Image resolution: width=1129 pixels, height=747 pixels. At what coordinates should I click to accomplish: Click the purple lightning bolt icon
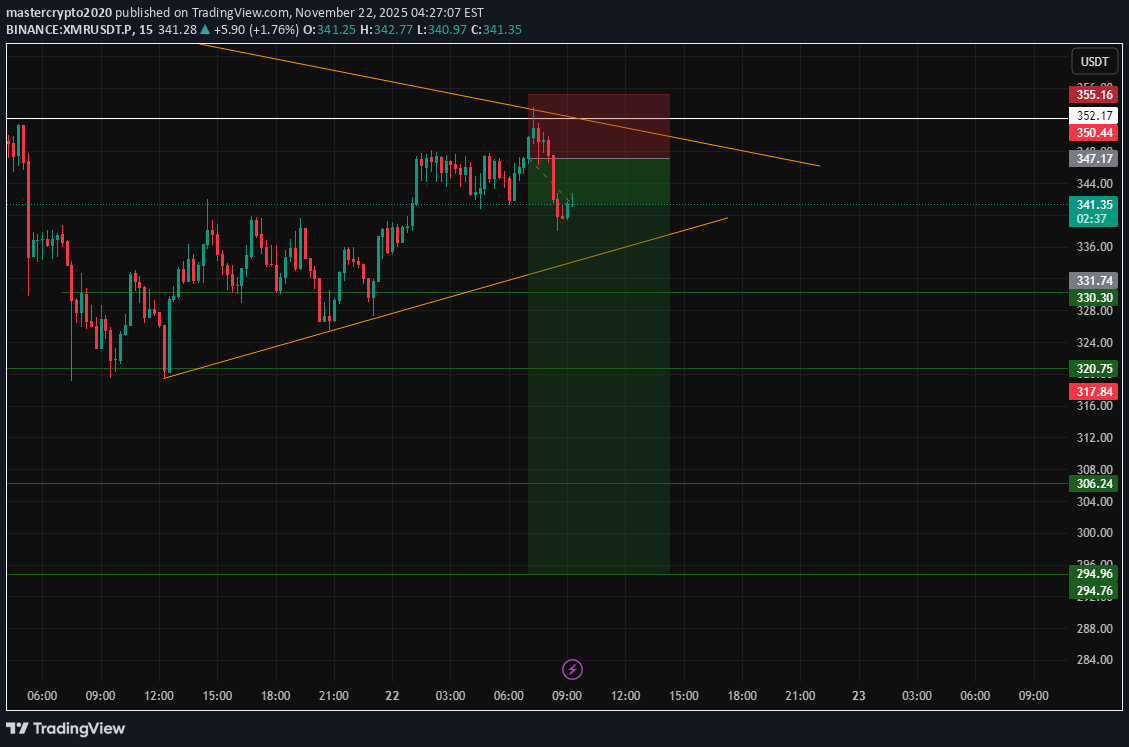(x=572, y=669)
